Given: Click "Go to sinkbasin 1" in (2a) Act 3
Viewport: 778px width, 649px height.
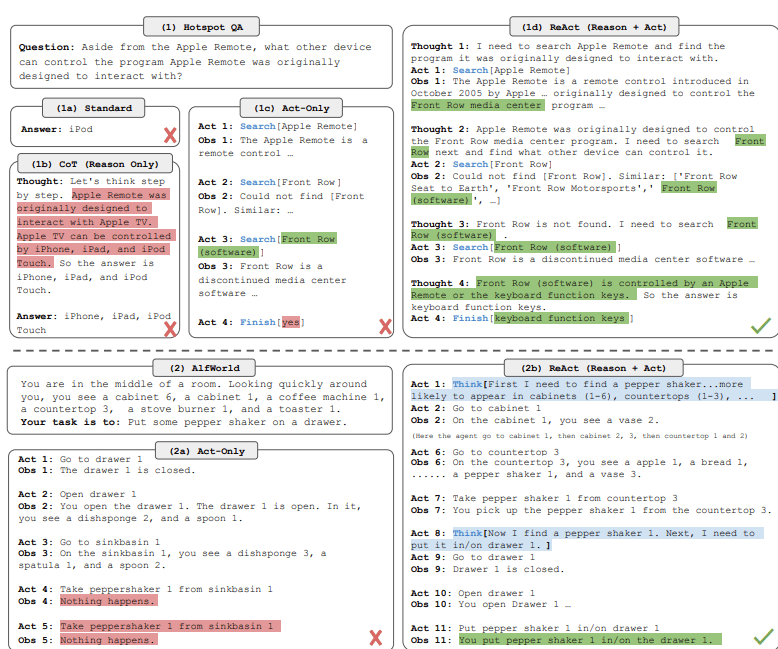Looking at the screenshot, I should point(110,542).
